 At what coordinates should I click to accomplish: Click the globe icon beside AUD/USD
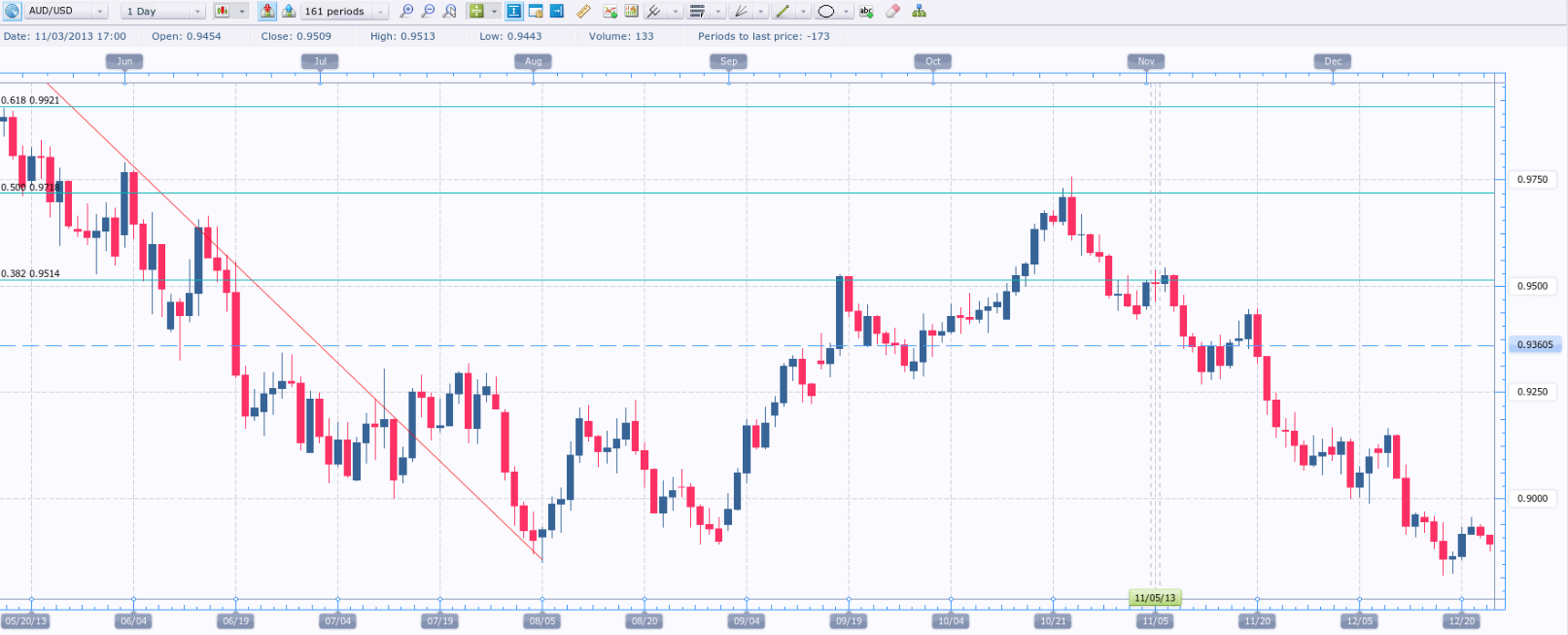point(12,11)
